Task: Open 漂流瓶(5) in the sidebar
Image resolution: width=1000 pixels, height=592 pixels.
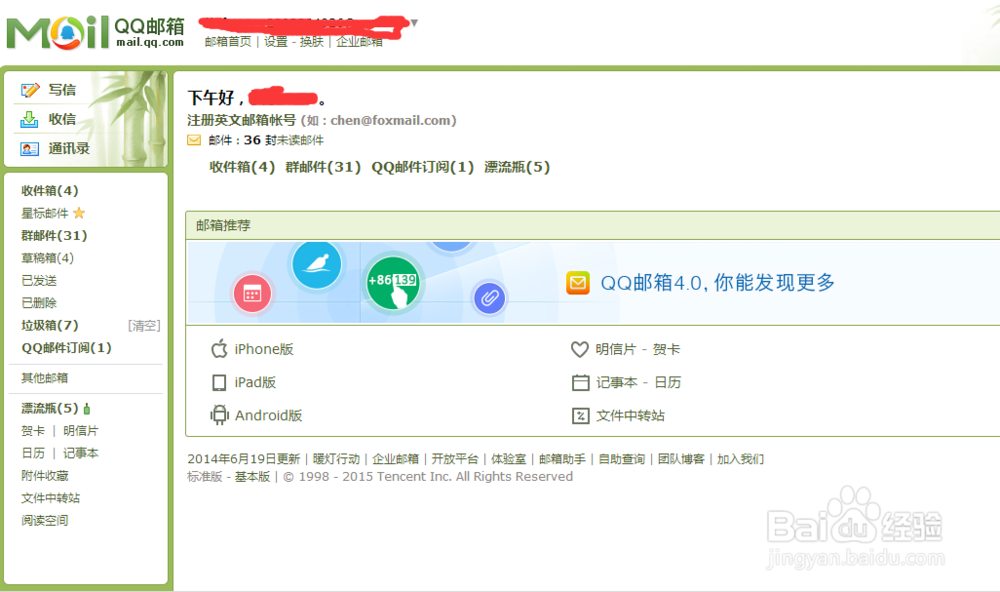Action: 50,408
